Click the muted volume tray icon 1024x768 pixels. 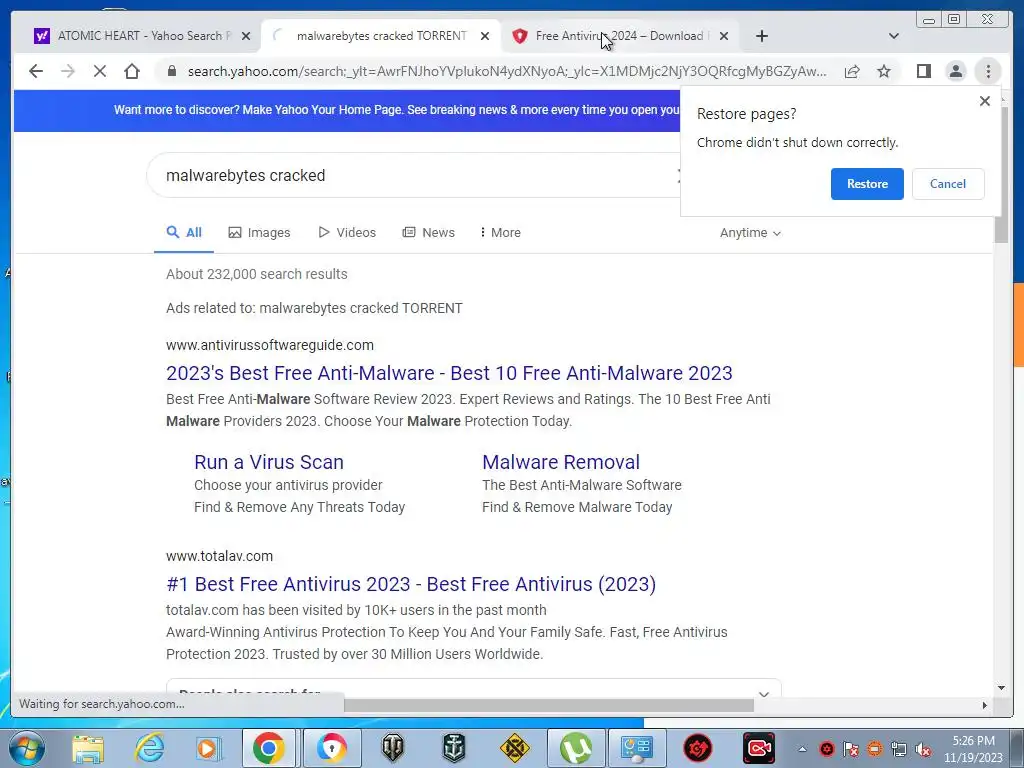pos(923,749)
